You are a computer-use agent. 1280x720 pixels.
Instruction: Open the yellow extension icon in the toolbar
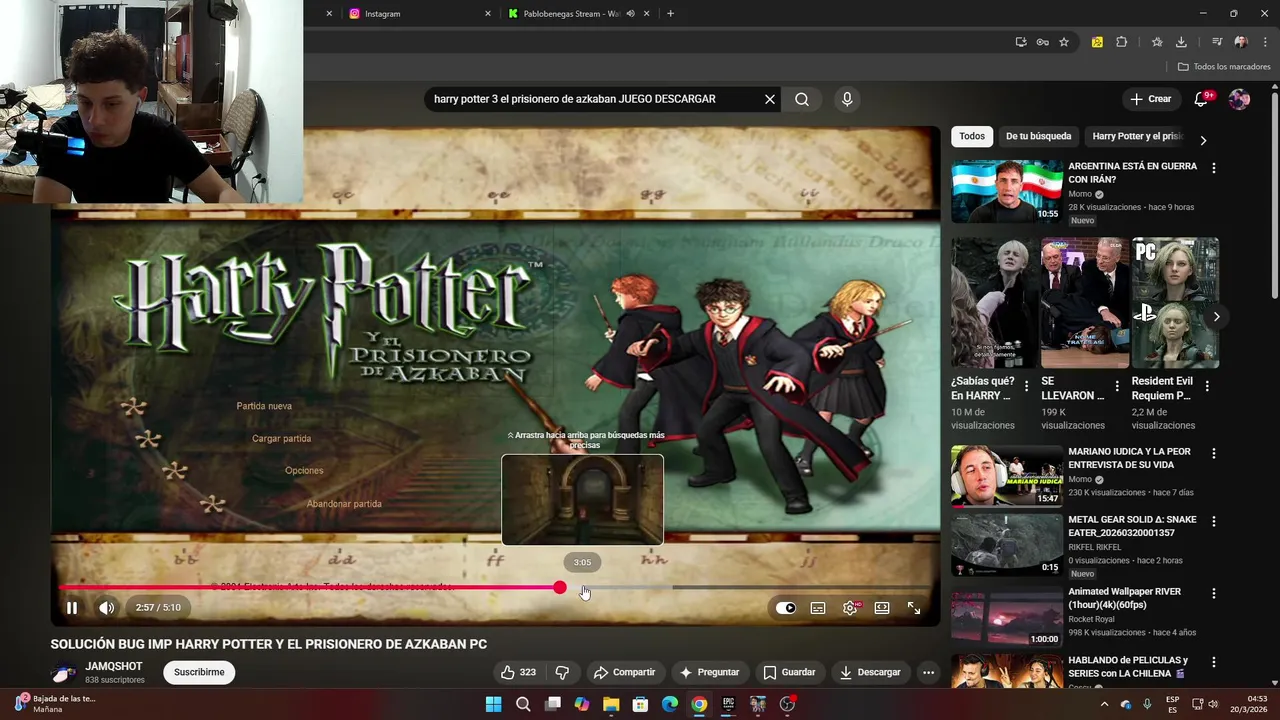(x=1097, y=42)
